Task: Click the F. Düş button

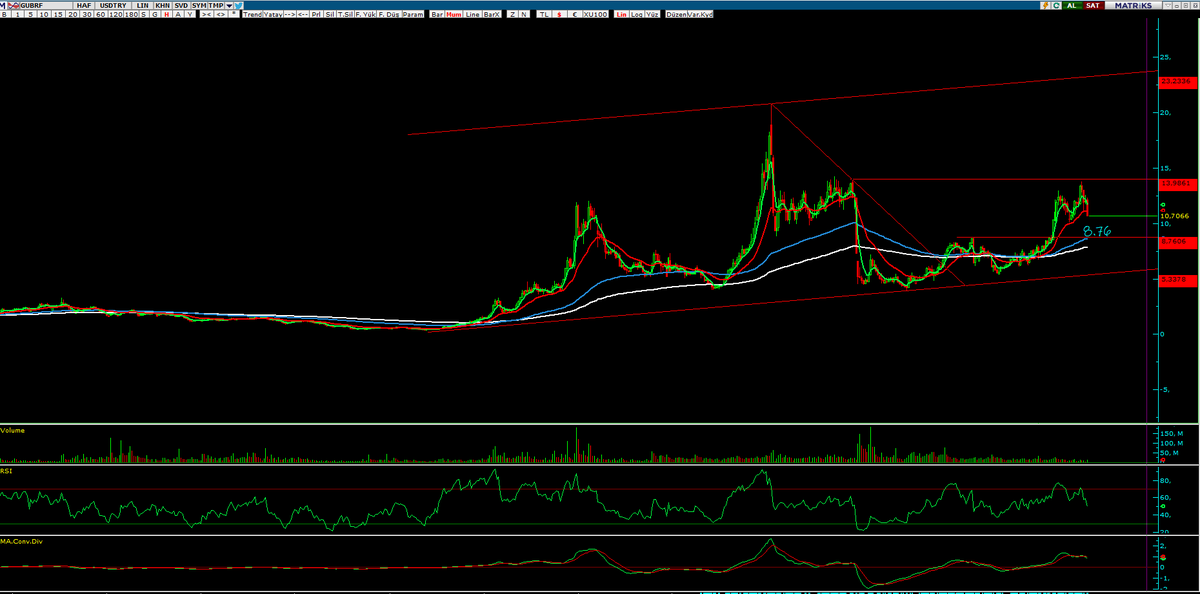Action: (388, 15)
